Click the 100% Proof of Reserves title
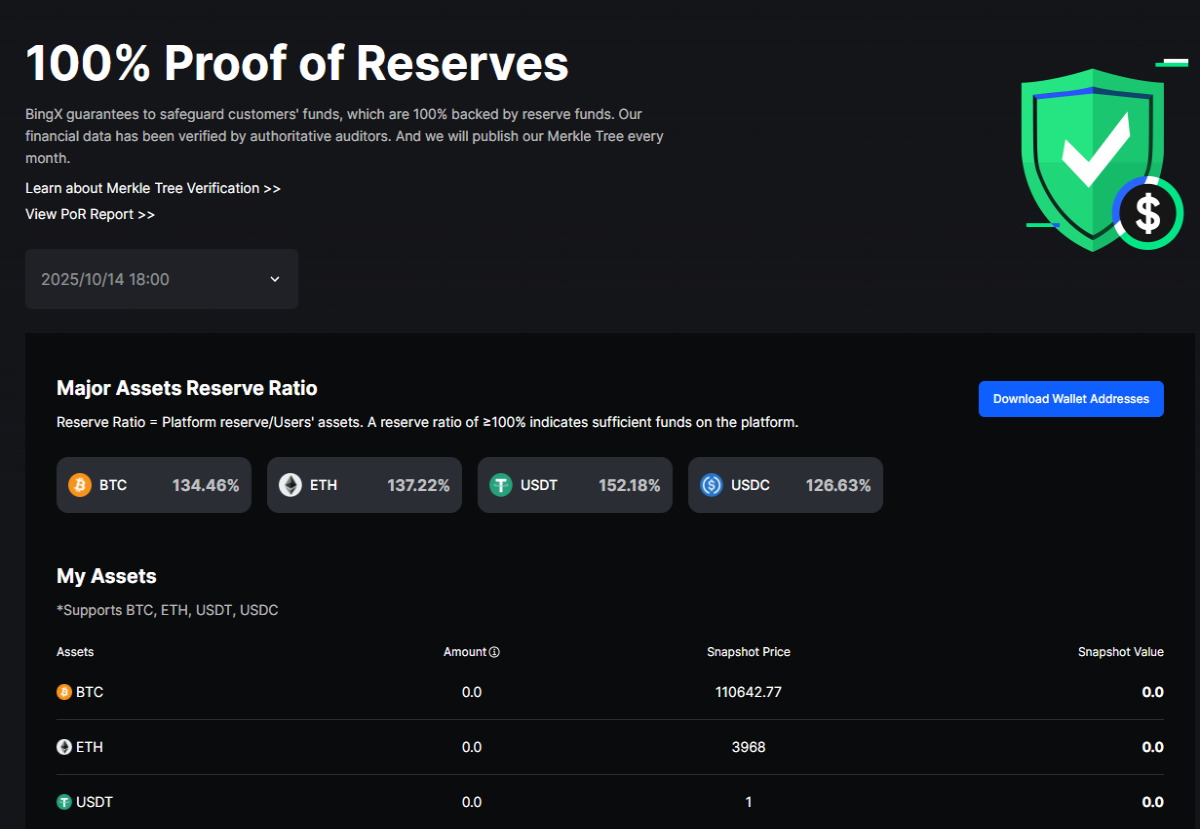 297,63
